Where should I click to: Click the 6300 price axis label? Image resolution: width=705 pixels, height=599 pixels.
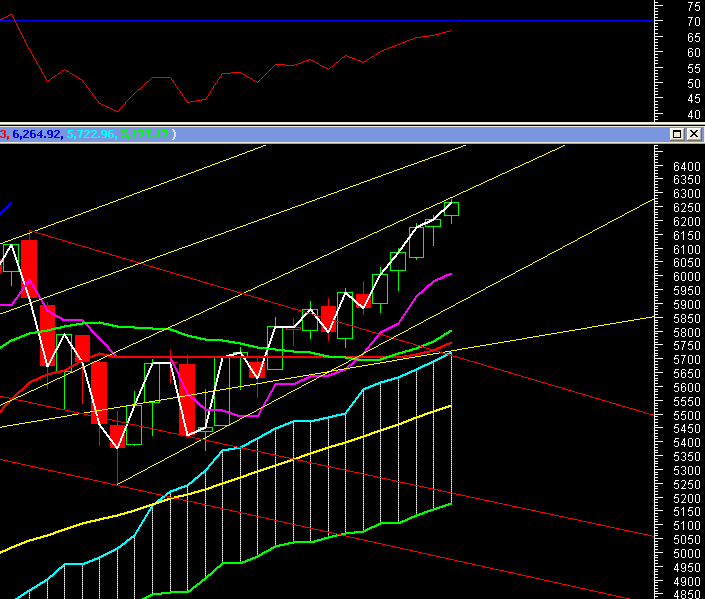coord(687,194)
